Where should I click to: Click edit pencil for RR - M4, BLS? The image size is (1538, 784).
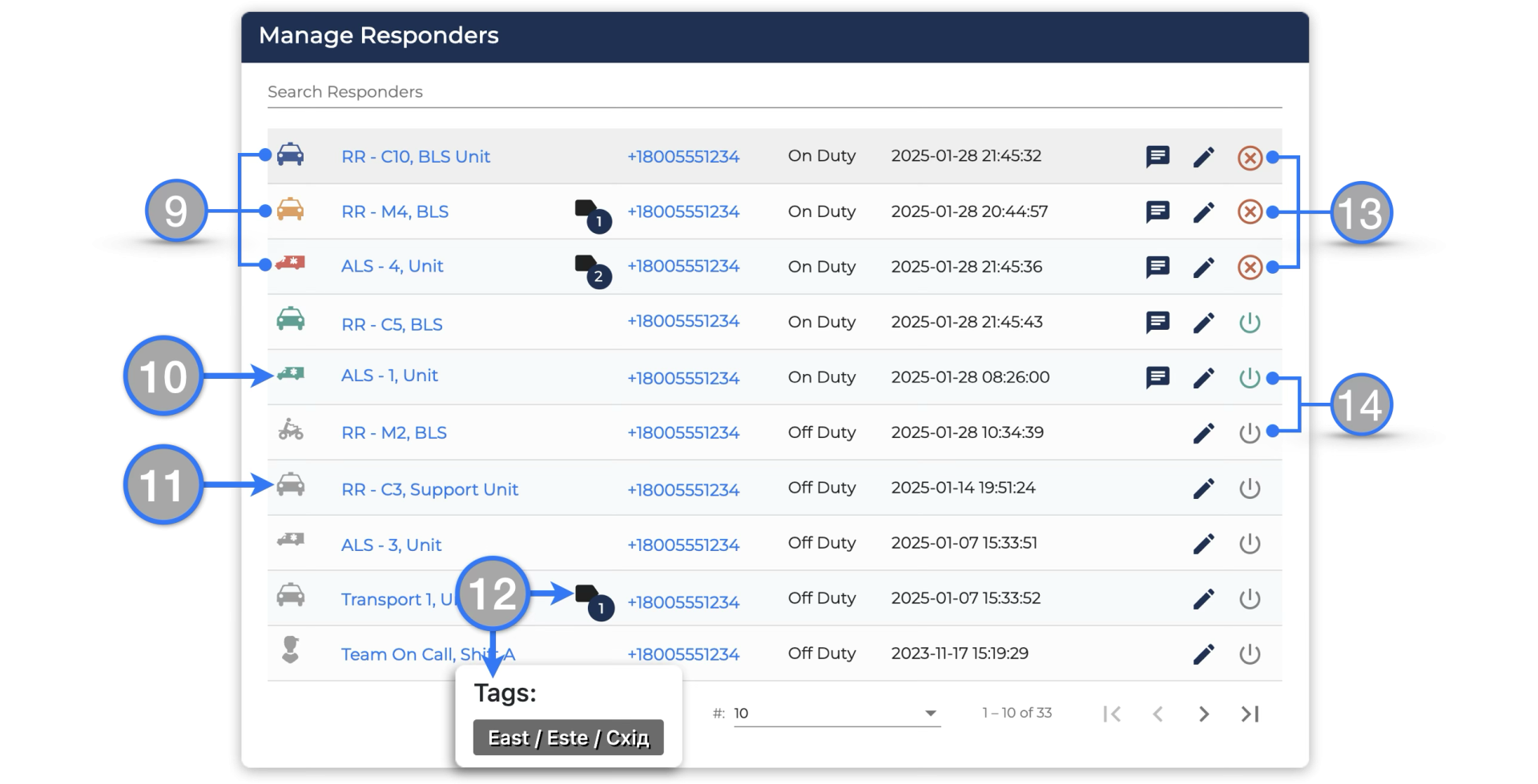[1203, 212]
